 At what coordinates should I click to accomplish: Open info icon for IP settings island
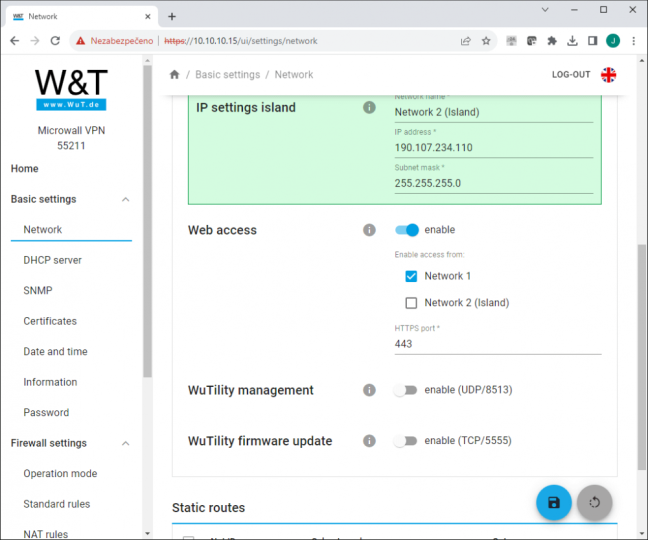pos(369,107)
